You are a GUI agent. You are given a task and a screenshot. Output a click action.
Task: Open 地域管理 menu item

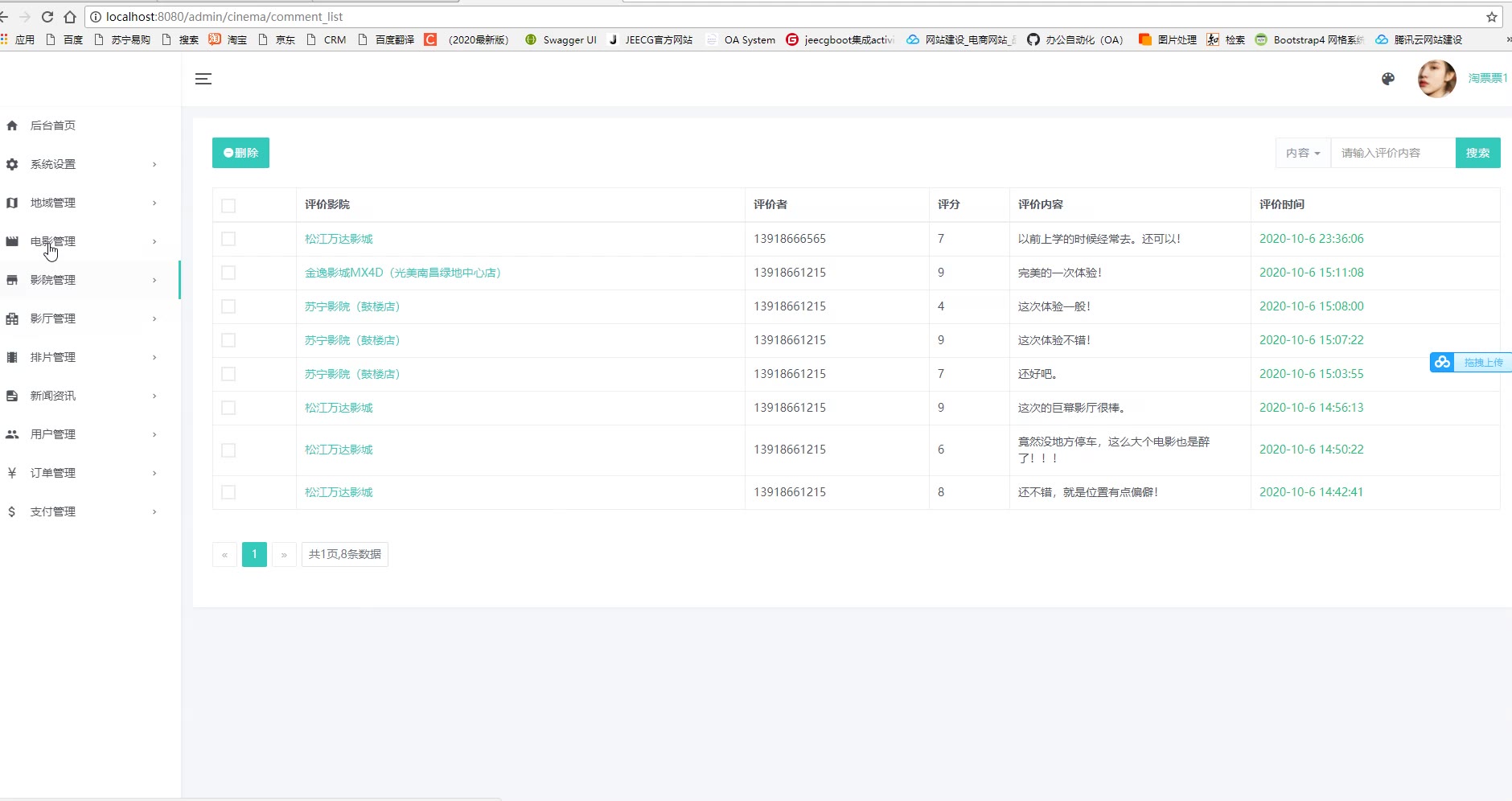53,203
